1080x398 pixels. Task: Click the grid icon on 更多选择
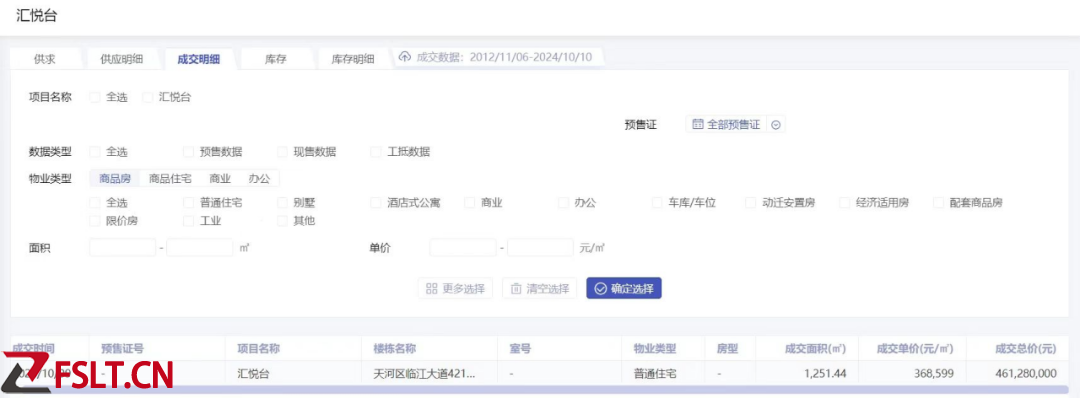tap(432, 289)
